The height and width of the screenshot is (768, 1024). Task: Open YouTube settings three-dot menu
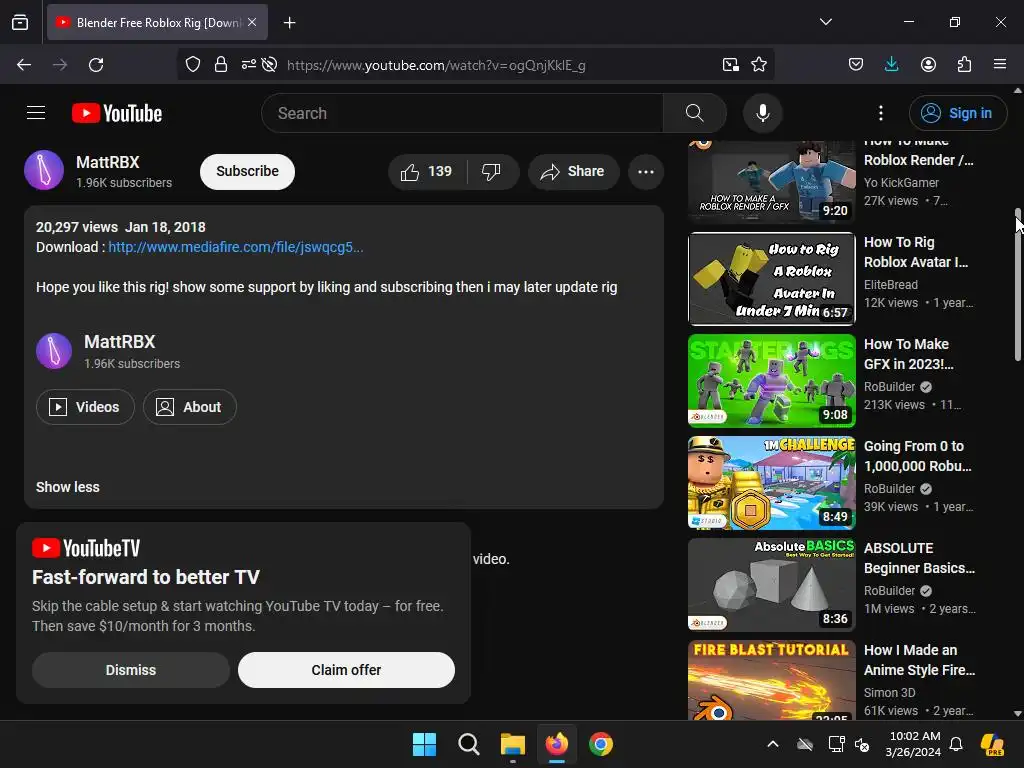(x=880, y=113)
